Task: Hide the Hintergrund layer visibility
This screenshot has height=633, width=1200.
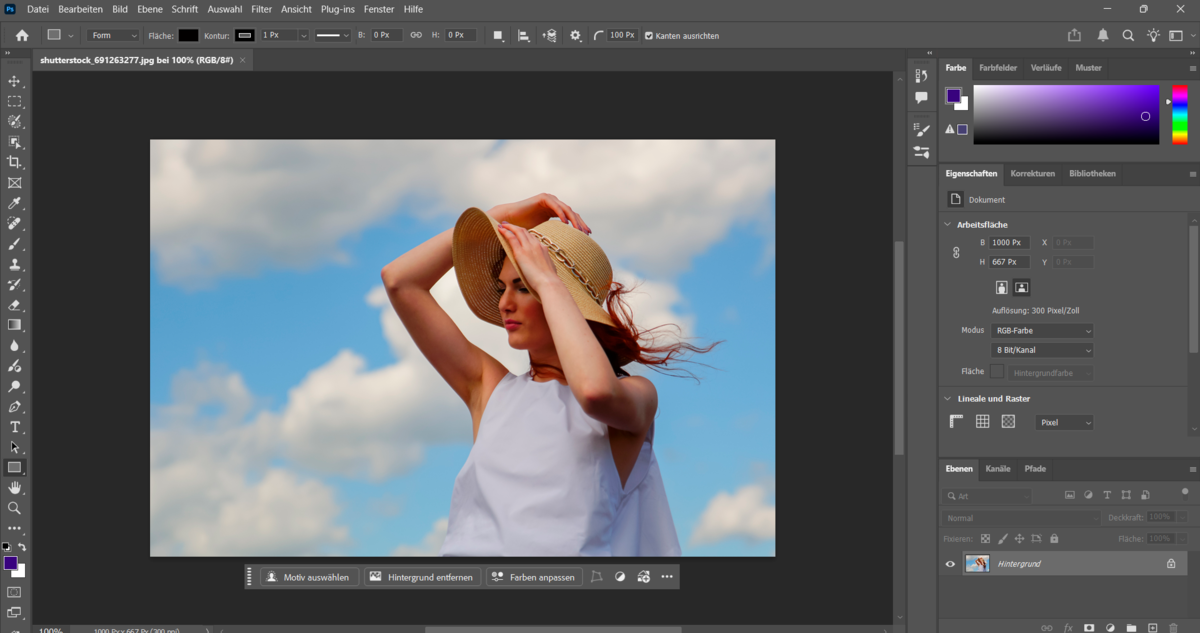Action: pyautogui.click(x=950, y=564)
